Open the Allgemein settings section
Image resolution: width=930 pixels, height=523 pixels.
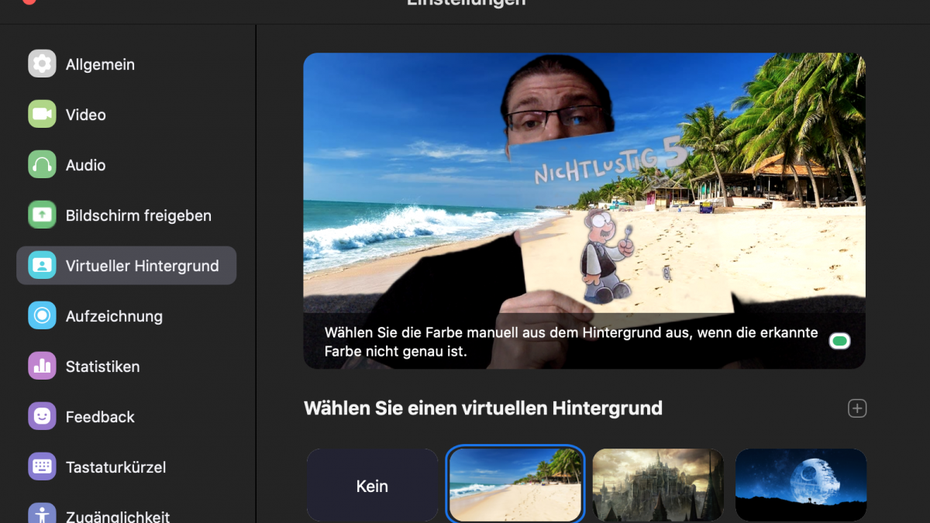point(126,64)
